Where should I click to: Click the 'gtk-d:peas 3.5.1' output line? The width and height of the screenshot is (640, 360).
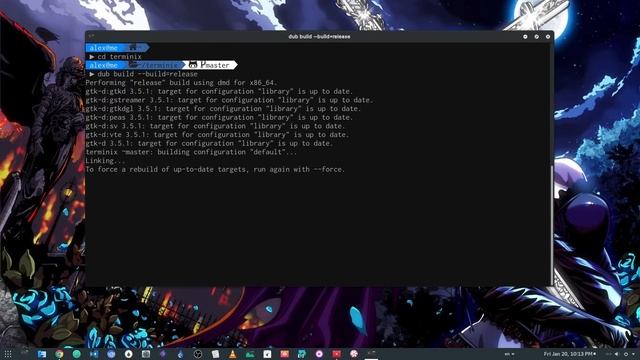click(x=219, y=117)
